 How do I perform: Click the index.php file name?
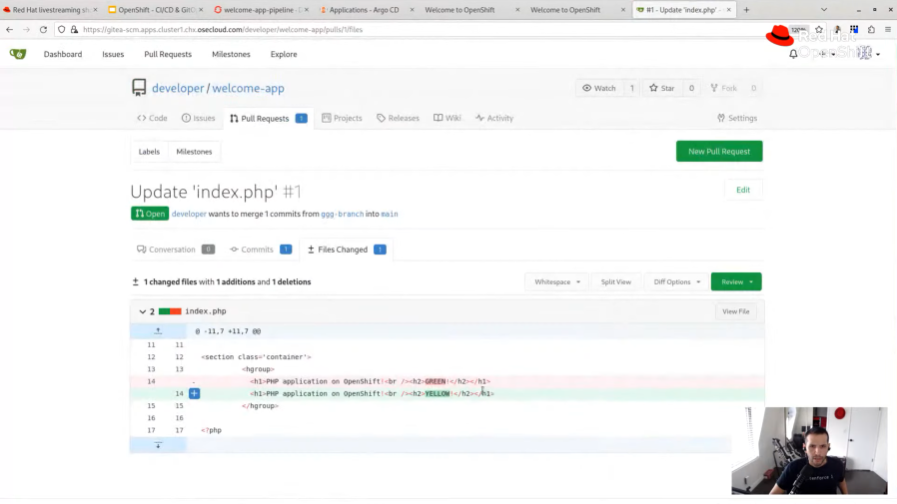coord(205,312)
